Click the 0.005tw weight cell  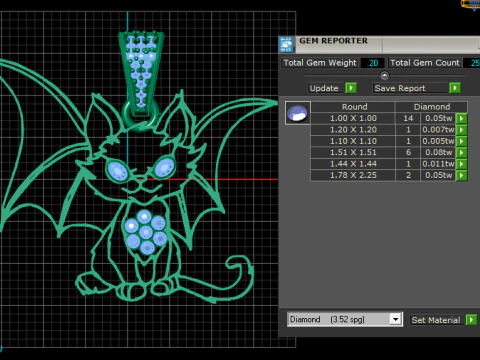(438, 141)
